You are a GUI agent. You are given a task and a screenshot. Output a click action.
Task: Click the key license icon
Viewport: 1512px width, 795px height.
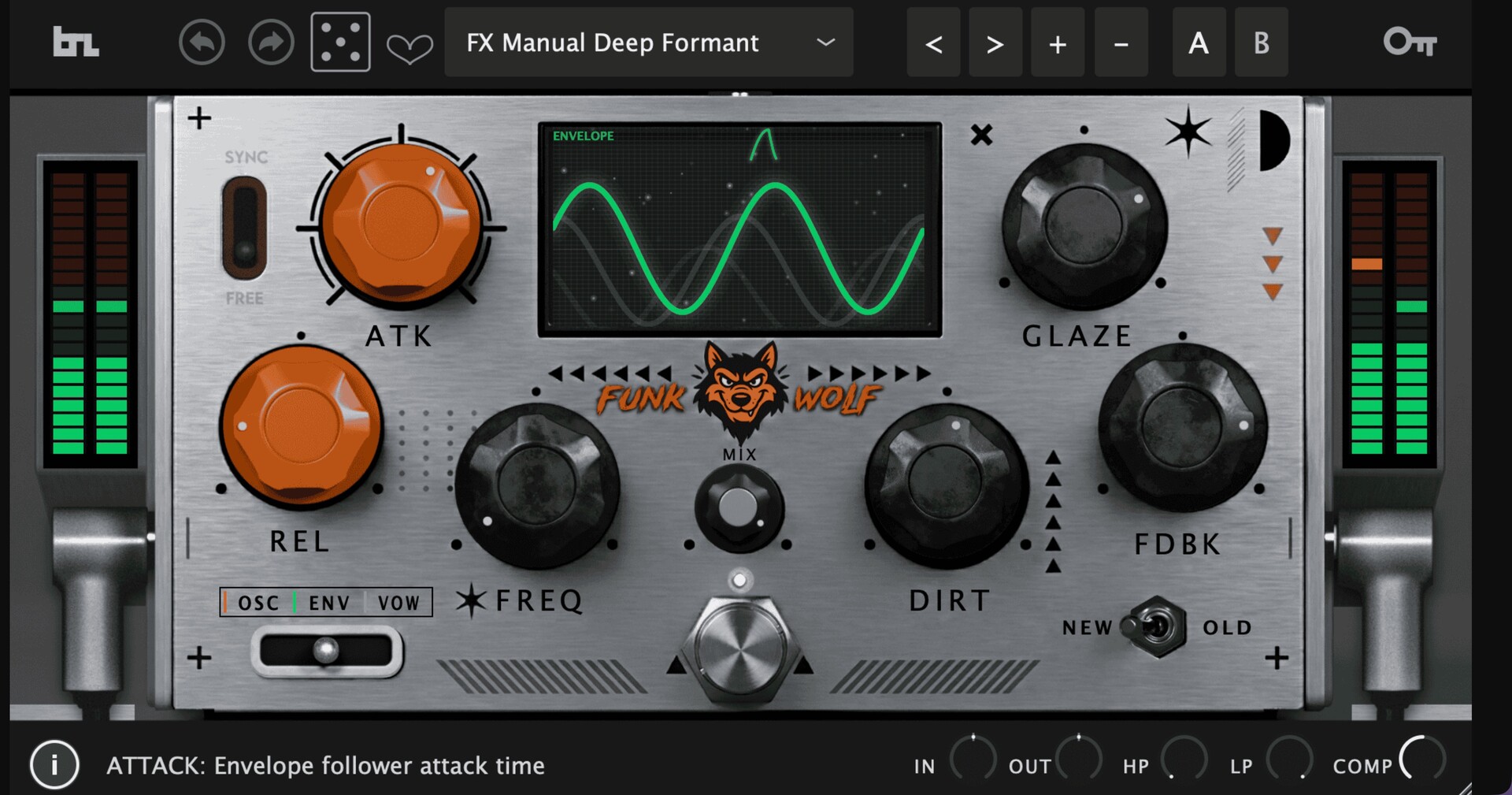(x=1410, y=43)
